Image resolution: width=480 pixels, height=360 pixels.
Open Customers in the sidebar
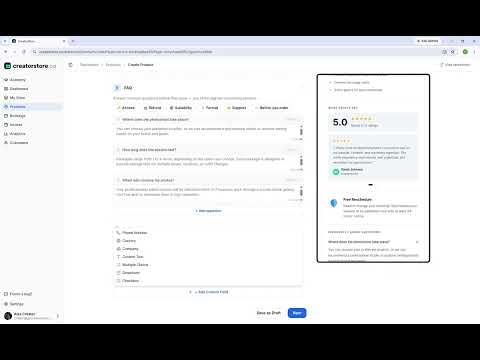pos(16,143)
